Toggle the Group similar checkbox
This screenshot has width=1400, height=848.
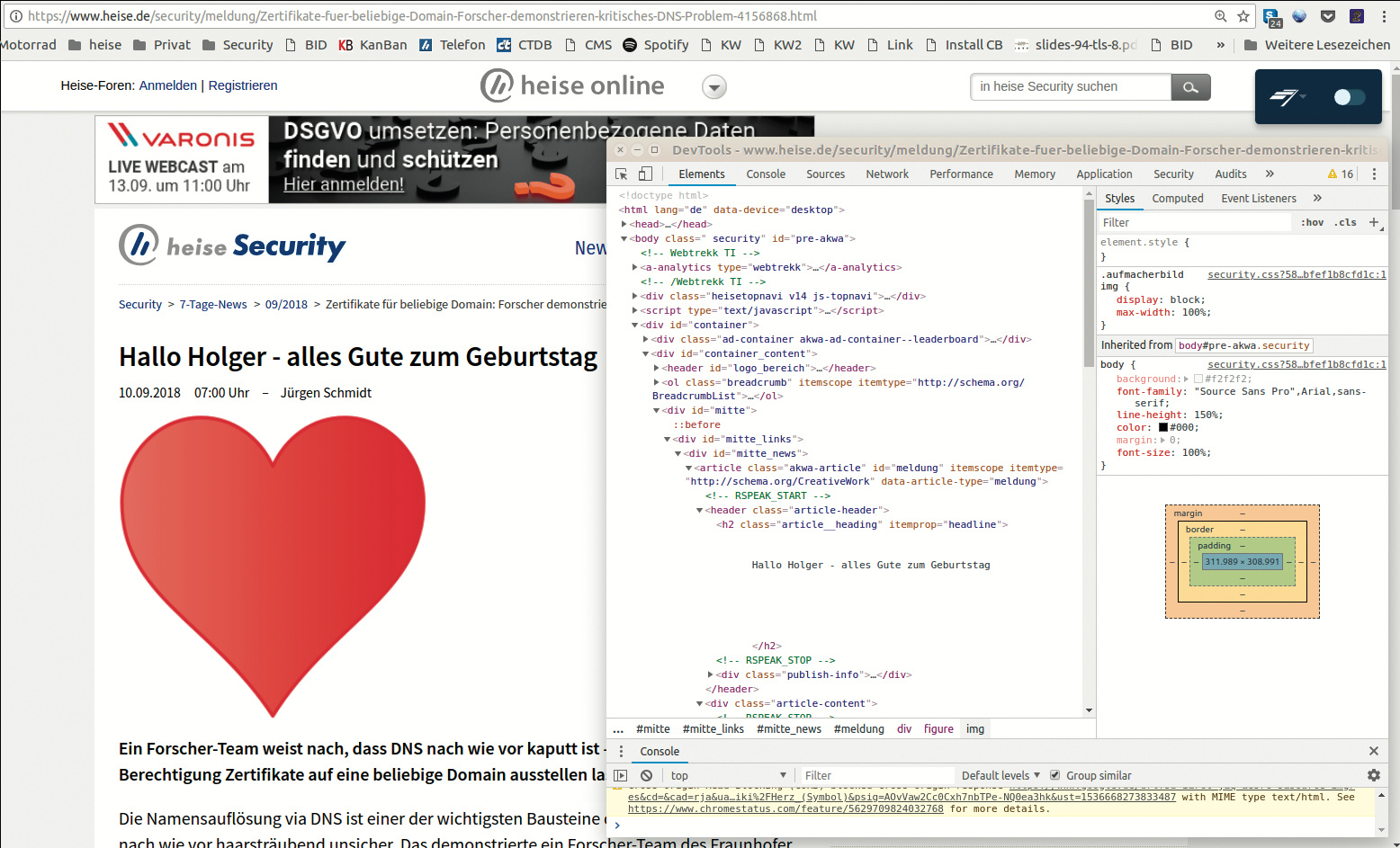tap(1055, 775)
